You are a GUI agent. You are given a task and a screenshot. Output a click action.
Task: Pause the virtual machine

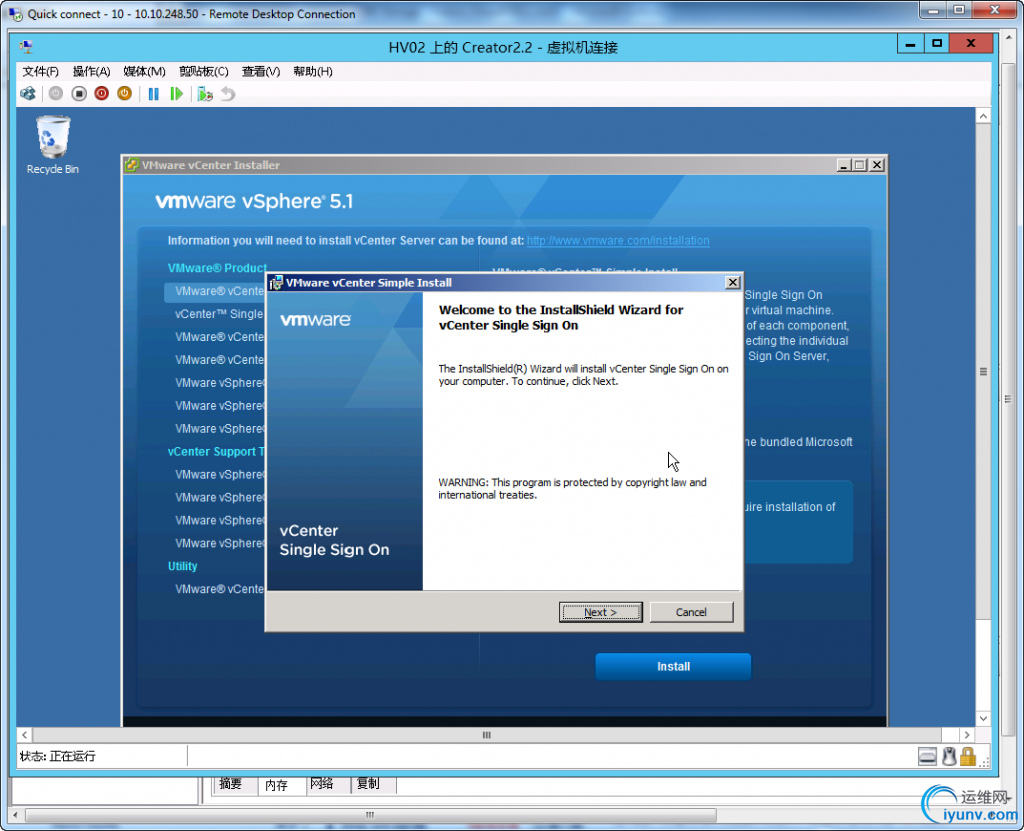point(153,94)
